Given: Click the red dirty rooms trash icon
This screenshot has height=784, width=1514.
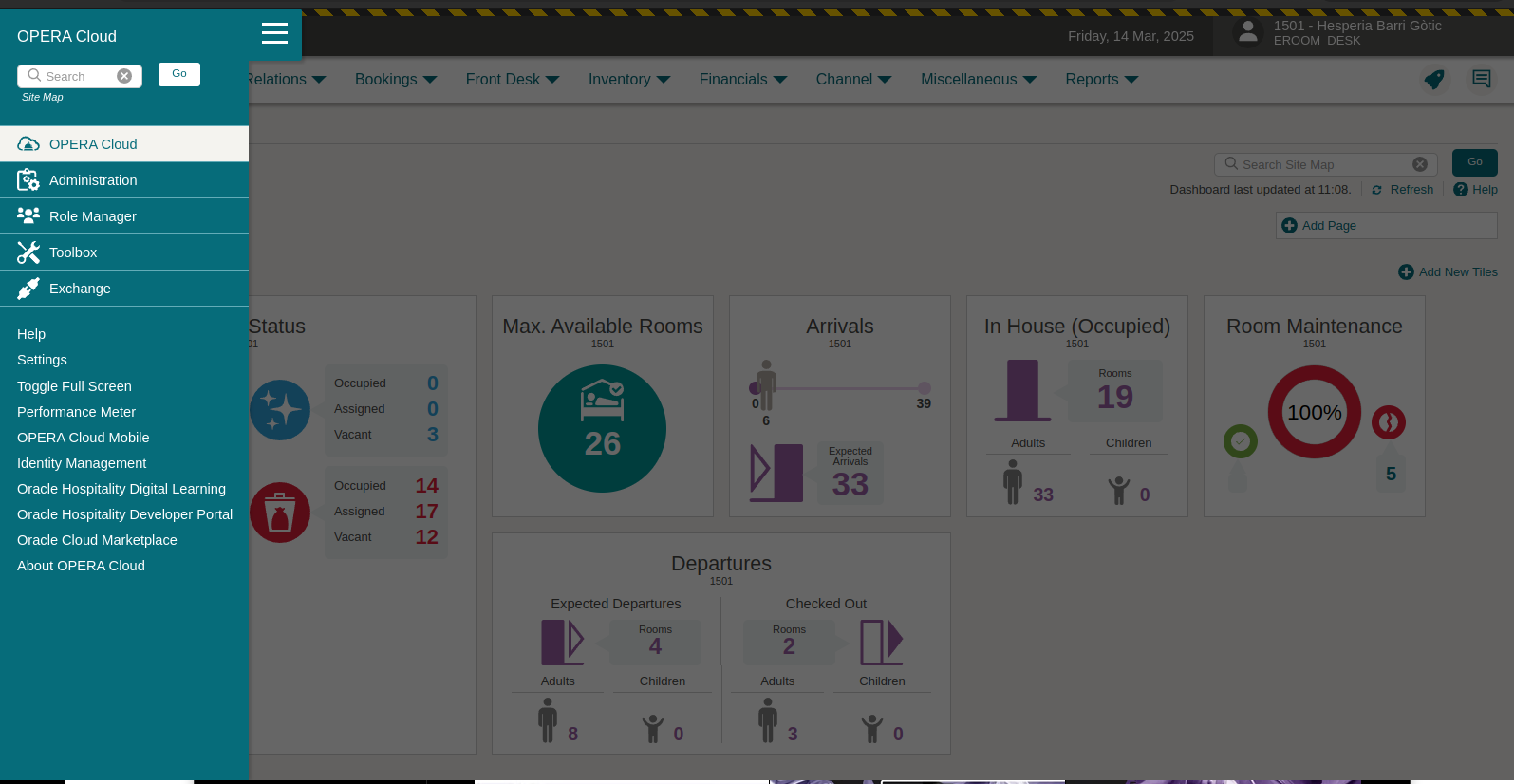Looking at the screenshot, I should click(x=280, y=513).
